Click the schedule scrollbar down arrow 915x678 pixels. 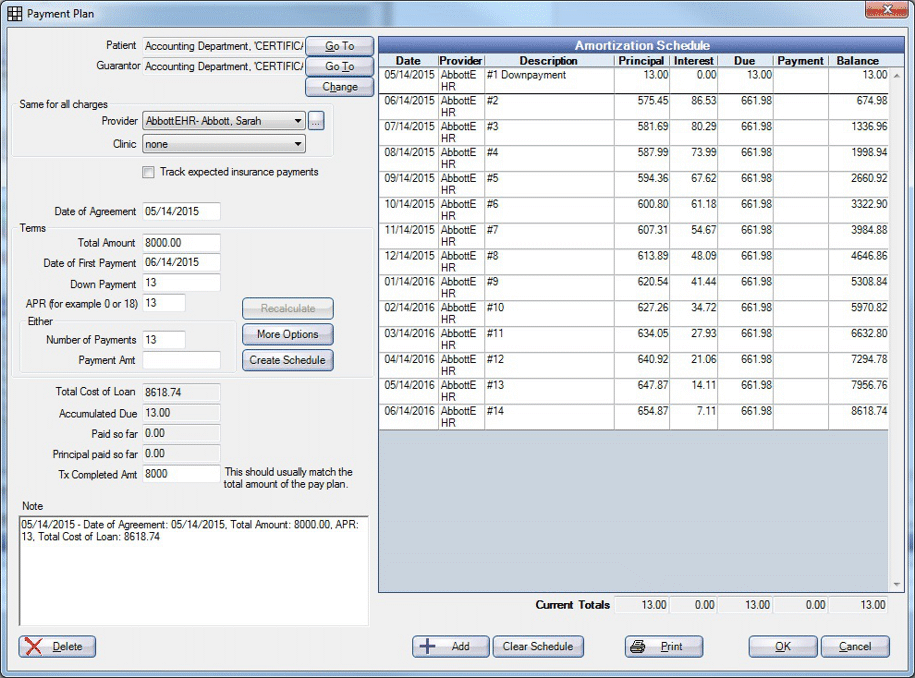[896, 585]
